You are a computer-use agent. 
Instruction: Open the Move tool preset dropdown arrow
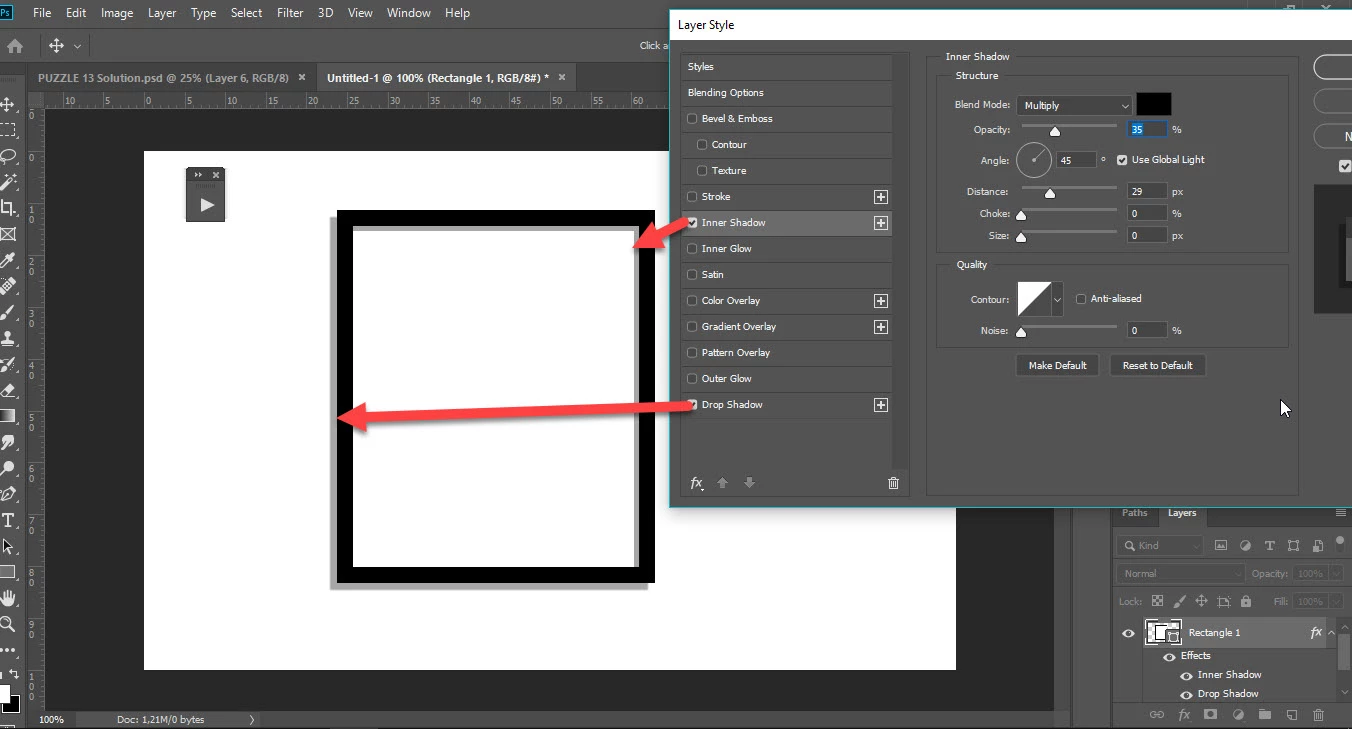78,46
